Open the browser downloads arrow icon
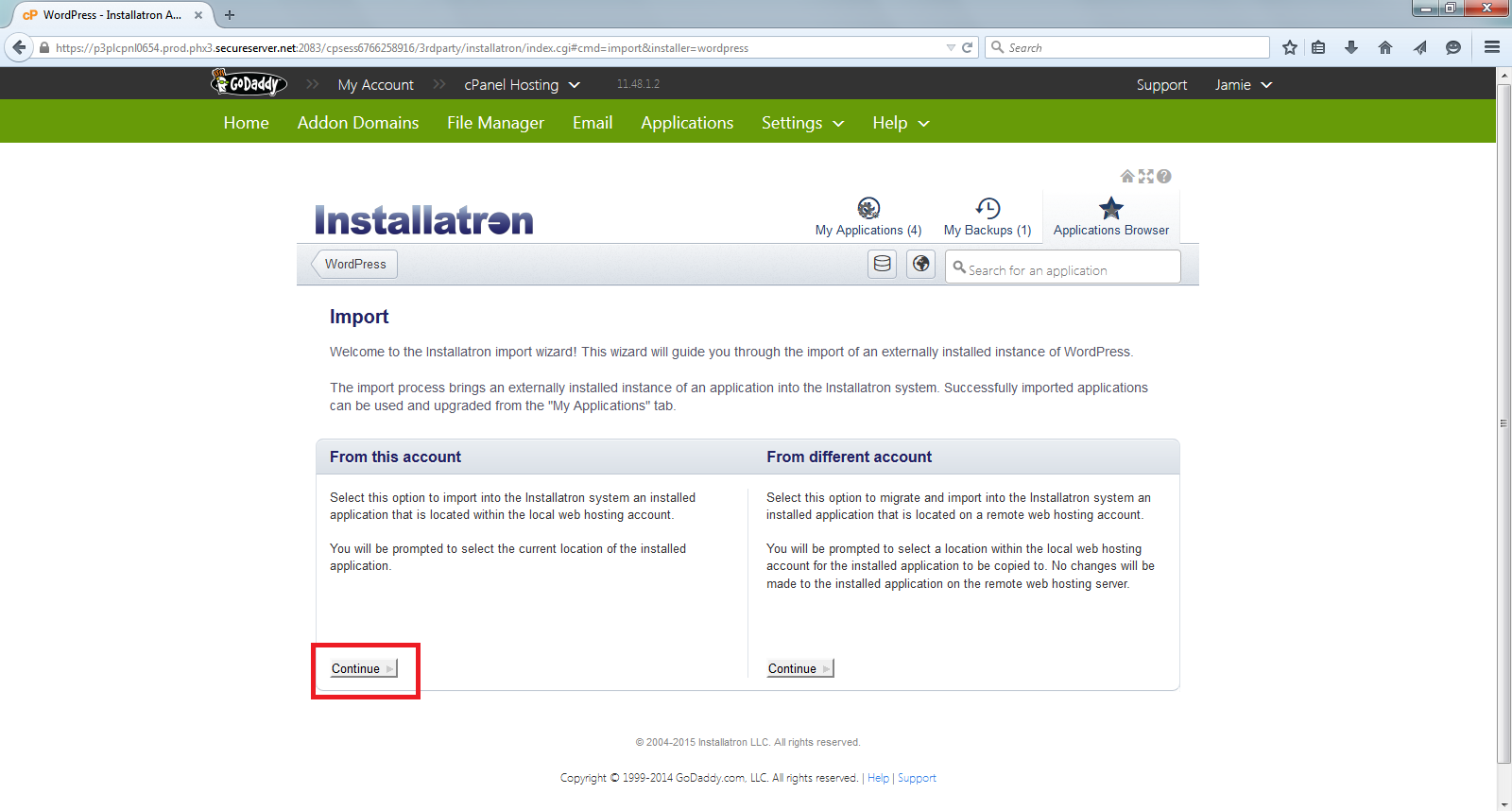 click(1351, 47)
